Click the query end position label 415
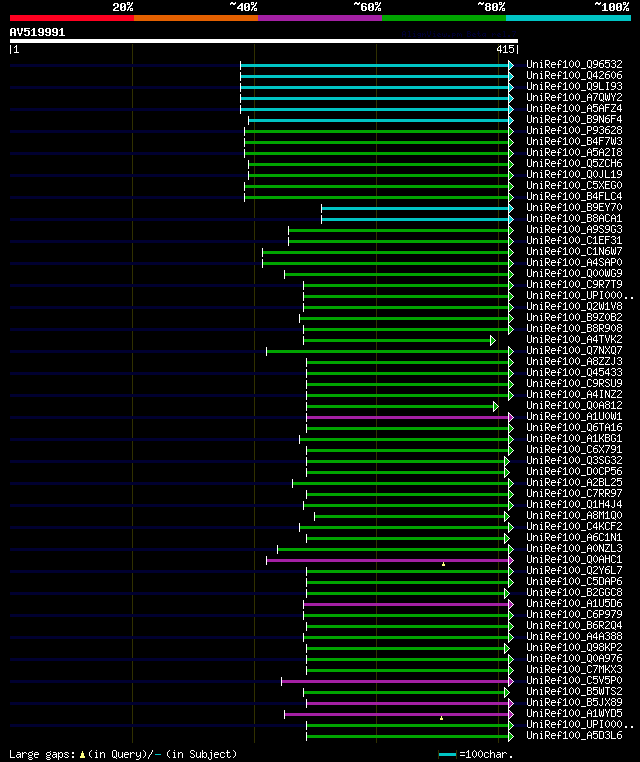 point(505,49)
